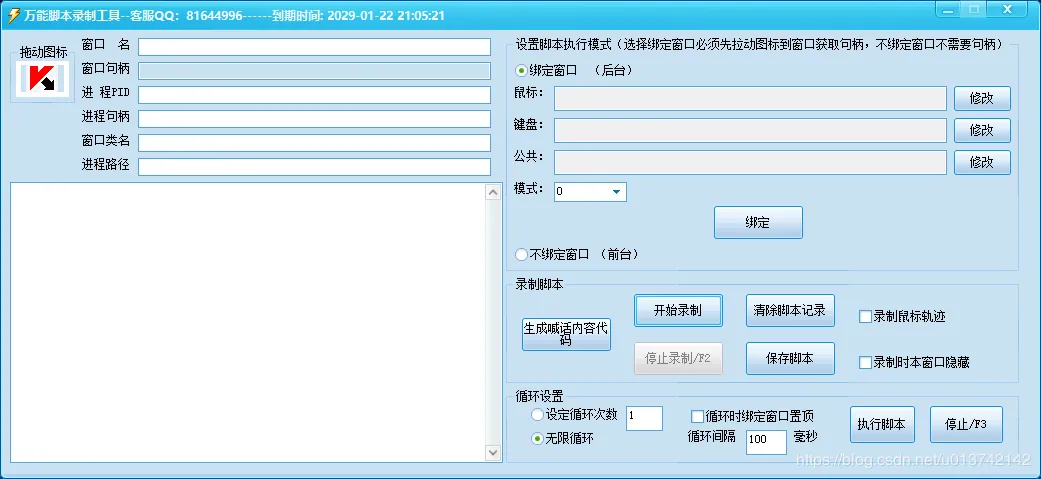
Task: Click the 绑定 button
Action: click(x=758, y=223)
